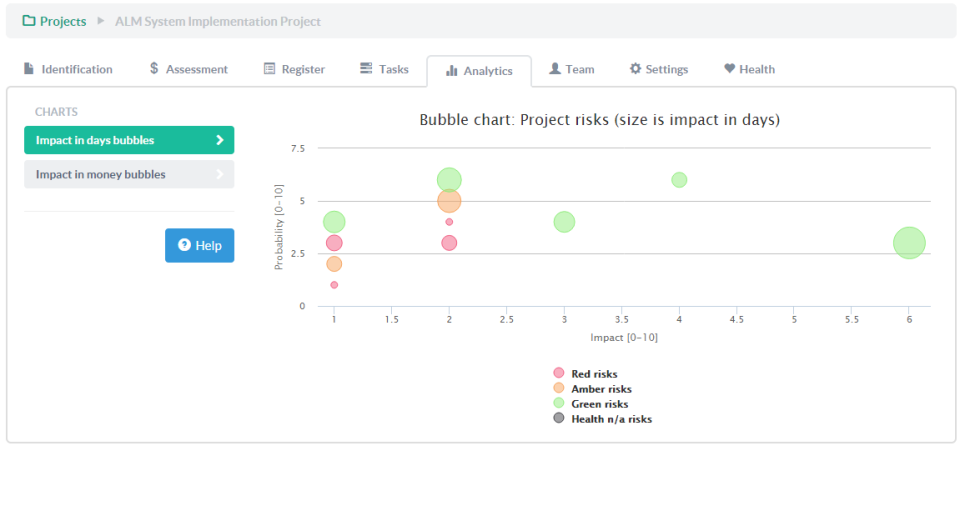Open the Impact in money bubbles chart
Image resolution: width=960 pixels, height=521 pixels.
(x=101, y=175)
